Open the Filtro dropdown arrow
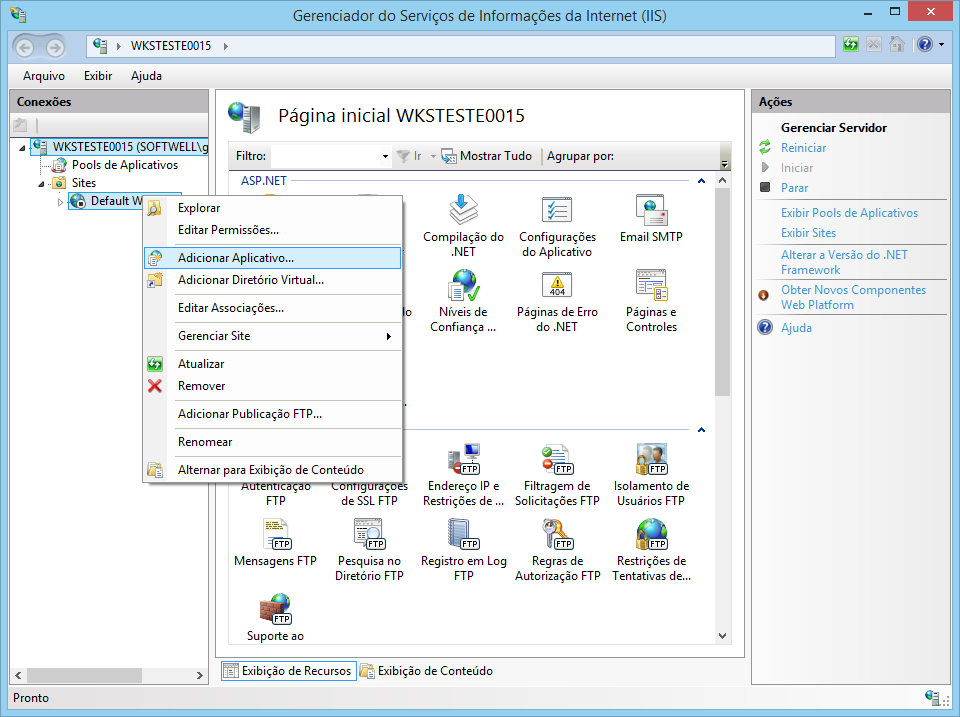 (385, 157)
